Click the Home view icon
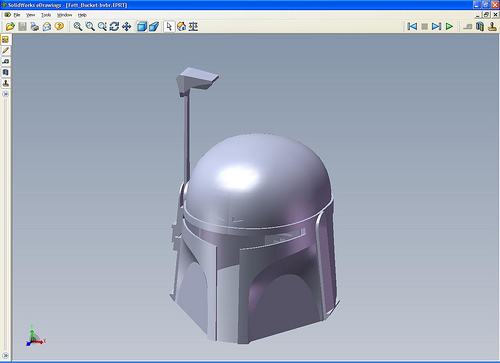The height and width of the screenshot is (363, 500). coord(182,26)
